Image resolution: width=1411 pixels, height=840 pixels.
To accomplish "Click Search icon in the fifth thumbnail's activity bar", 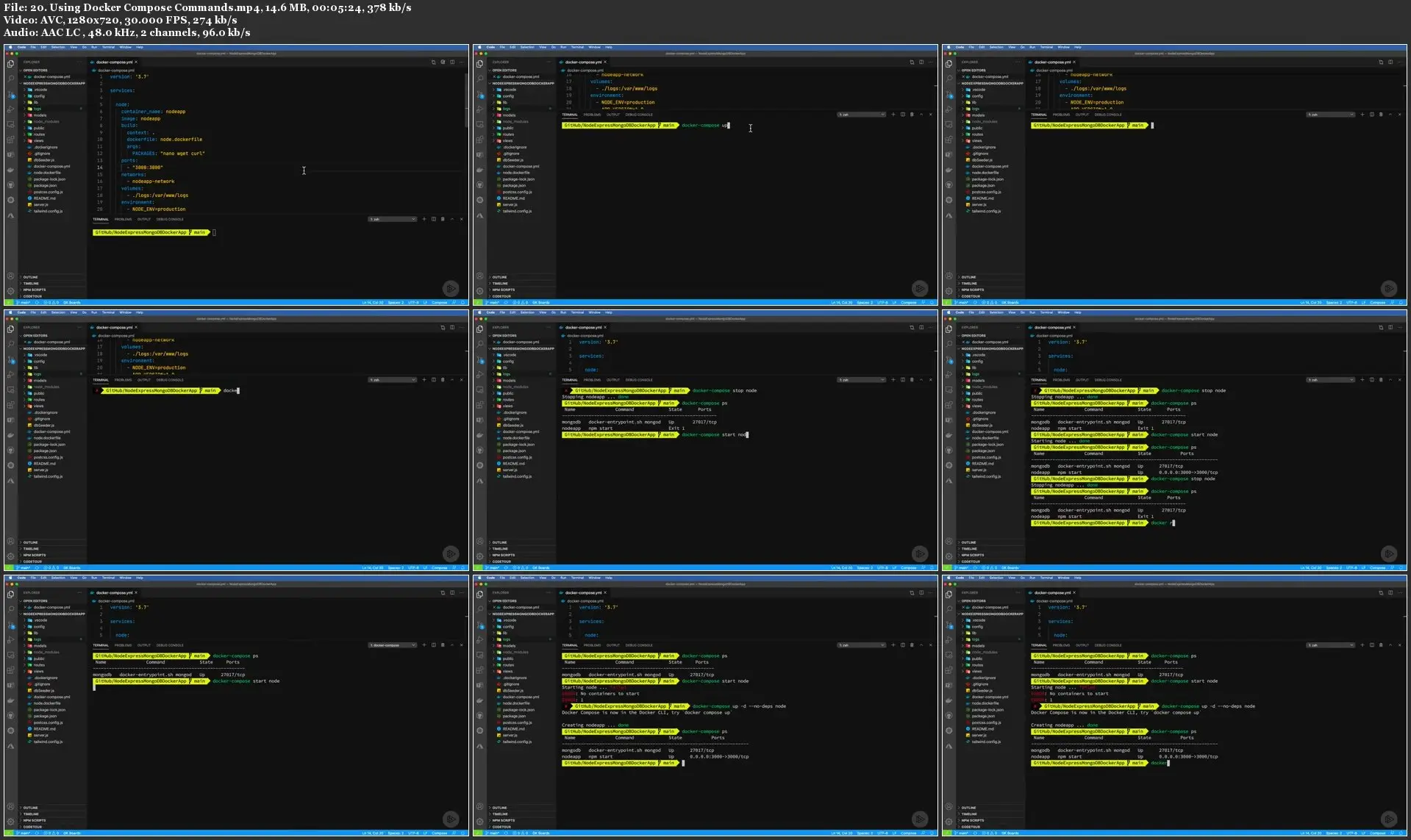I will click(479, 344).
